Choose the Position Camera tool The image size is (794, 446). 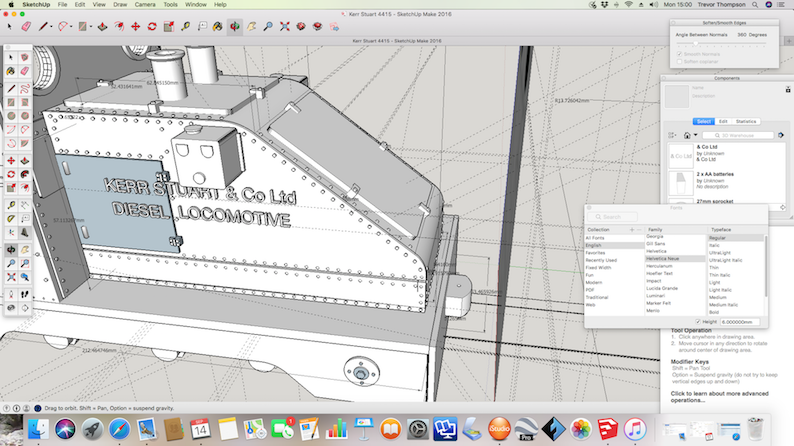coord(11,294)
